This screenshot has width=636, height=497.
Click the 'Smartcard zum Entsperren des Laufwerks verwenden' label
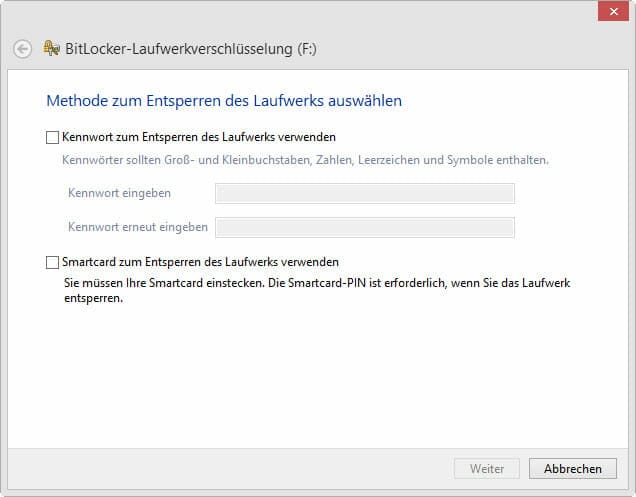coord(200,262)
